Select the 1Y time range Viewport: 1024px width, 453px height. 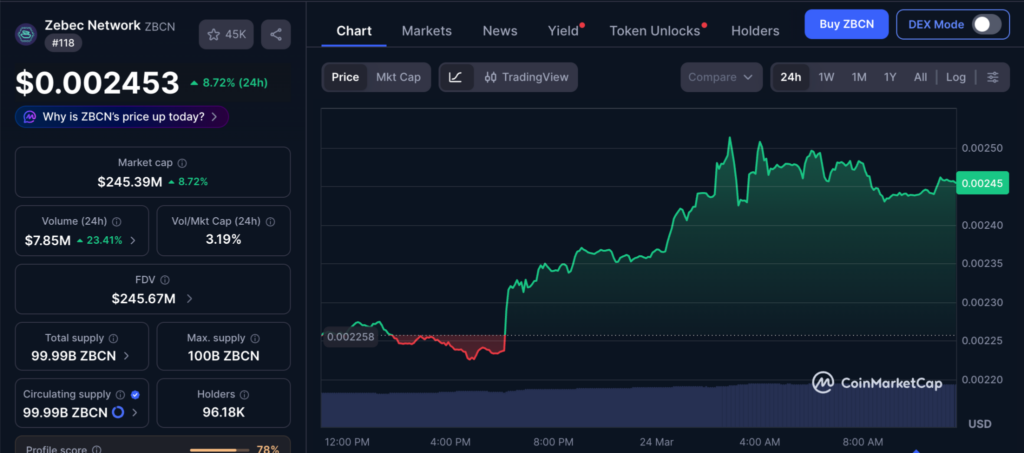[x=889, y=77]
